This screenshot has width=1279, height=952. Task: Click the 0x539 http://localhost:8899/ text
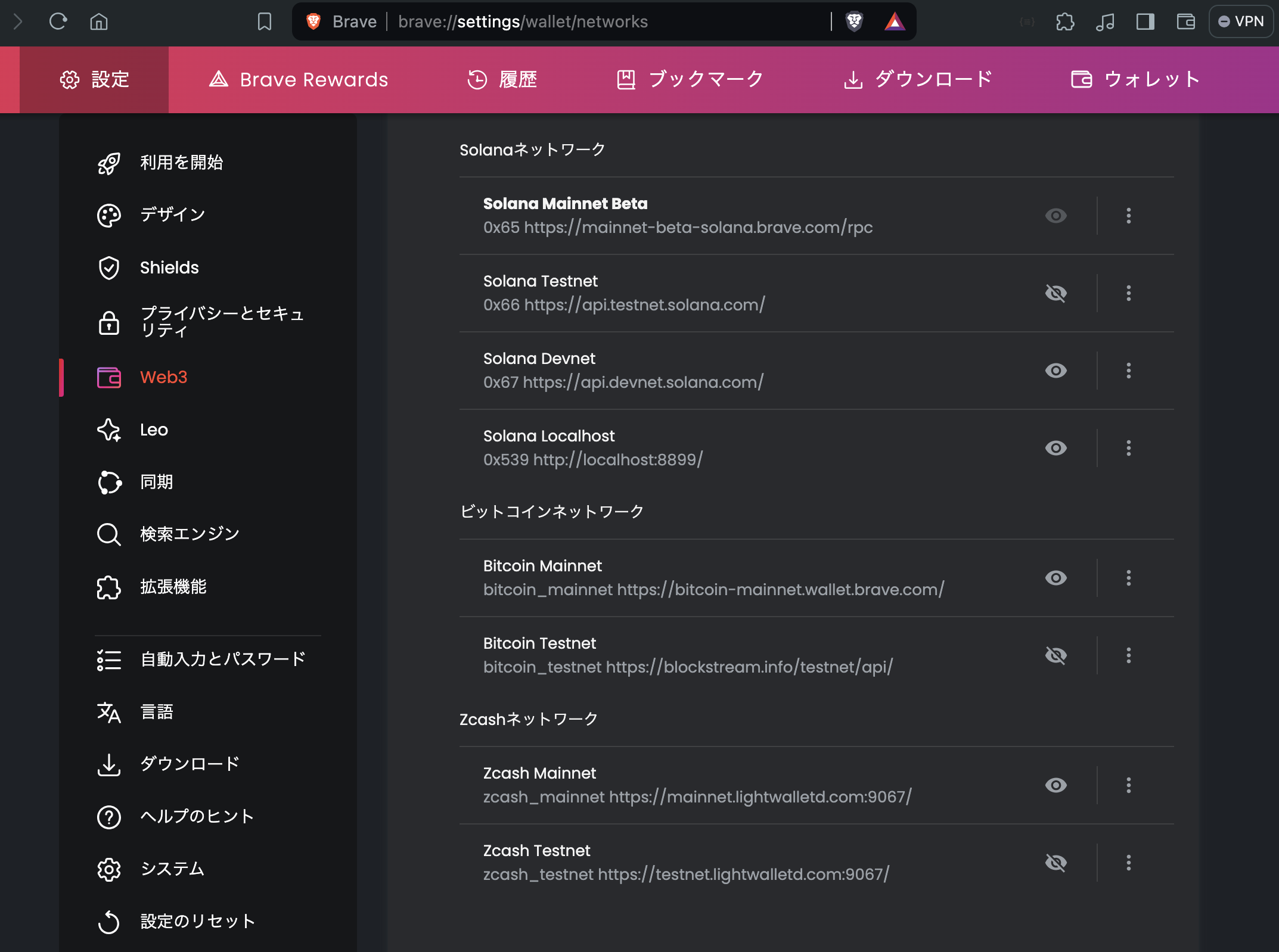[x=593, y=460]
